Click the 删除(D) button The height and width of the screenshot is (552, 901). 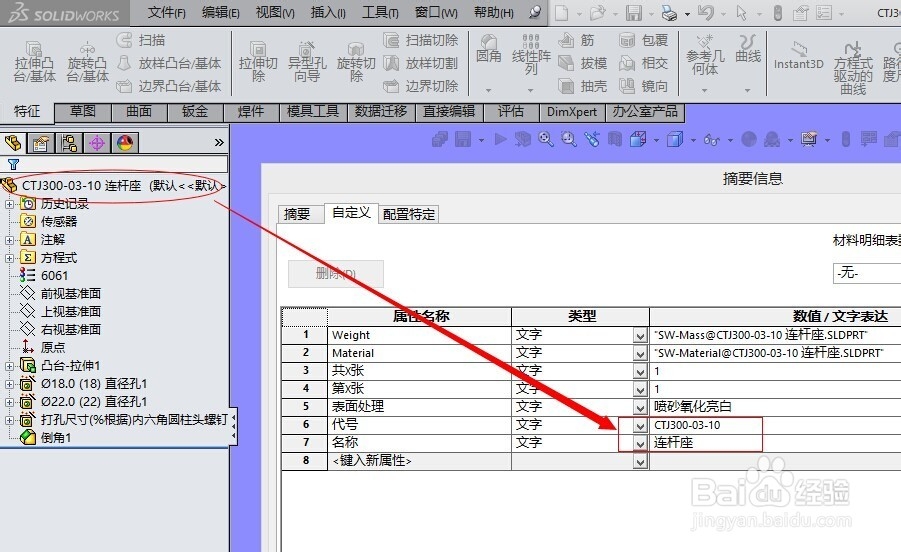(336, 274)
